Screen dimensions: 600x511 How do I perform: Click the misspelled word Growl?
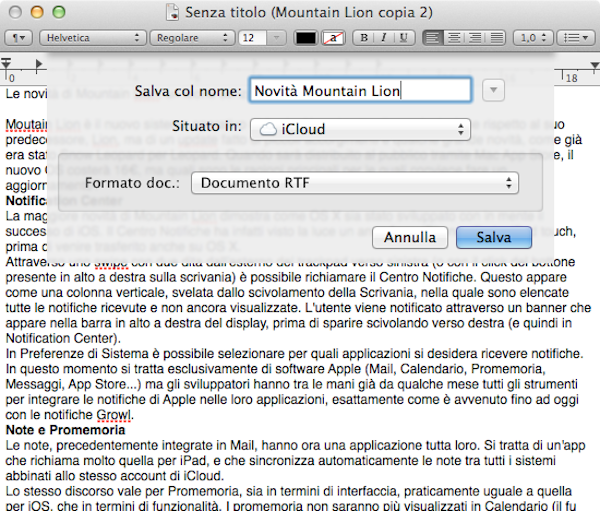[x=114, y=415]
